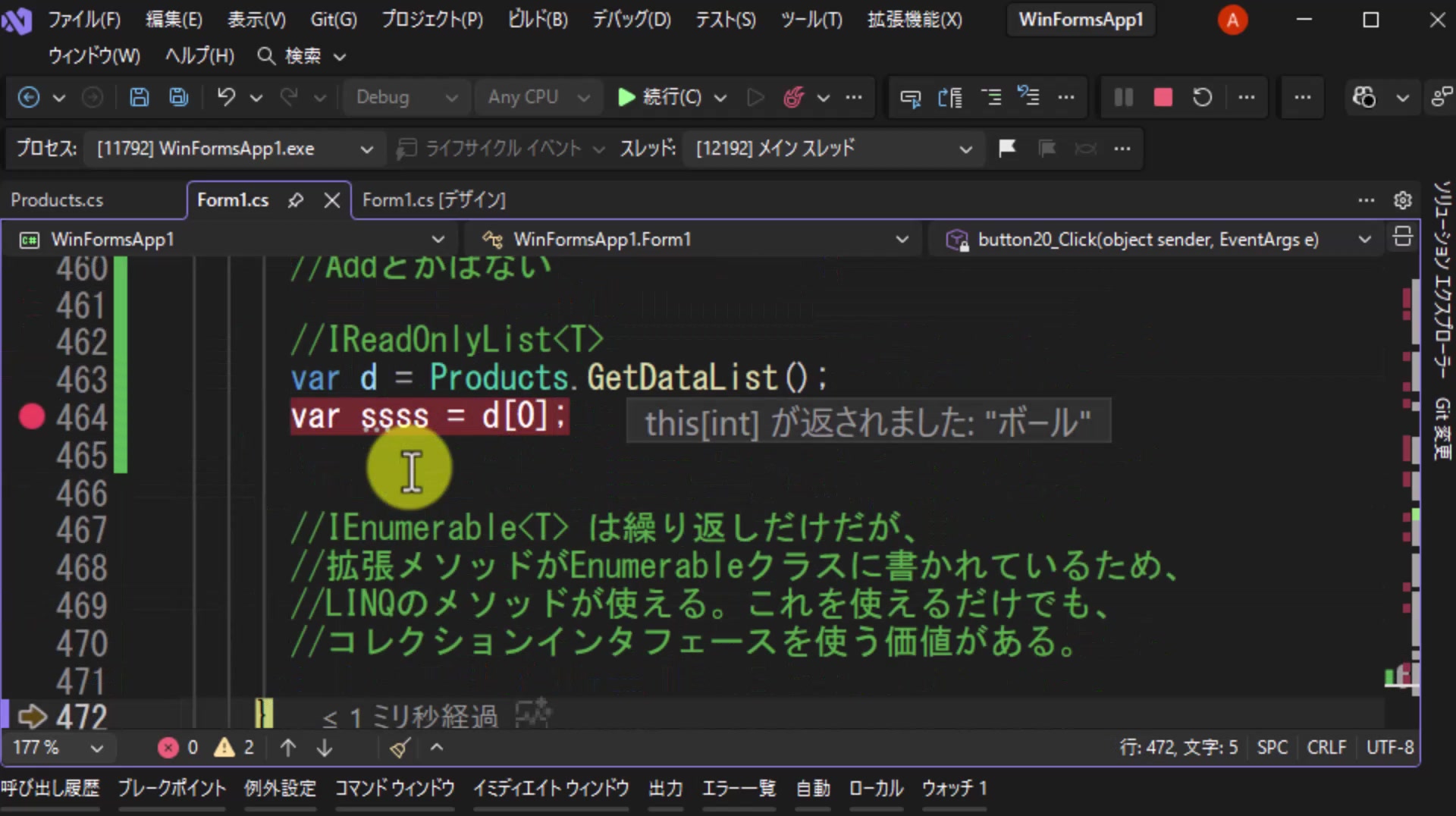Image resolution: width=1456 pixels, height=816 pixels.
Task: Pause debugging with Break All icon
Action: 1124,97
